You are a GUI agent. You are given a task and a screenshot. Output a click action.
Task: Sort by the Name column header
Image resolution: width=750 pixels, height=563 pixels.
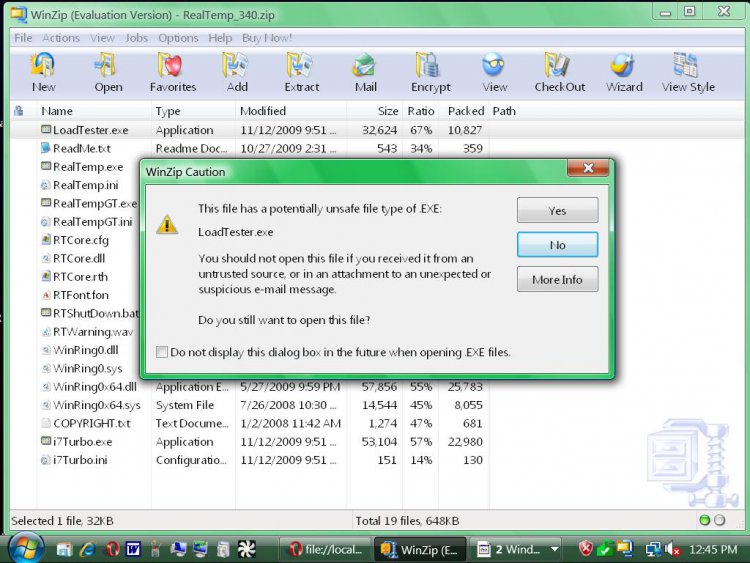point(94,111)
